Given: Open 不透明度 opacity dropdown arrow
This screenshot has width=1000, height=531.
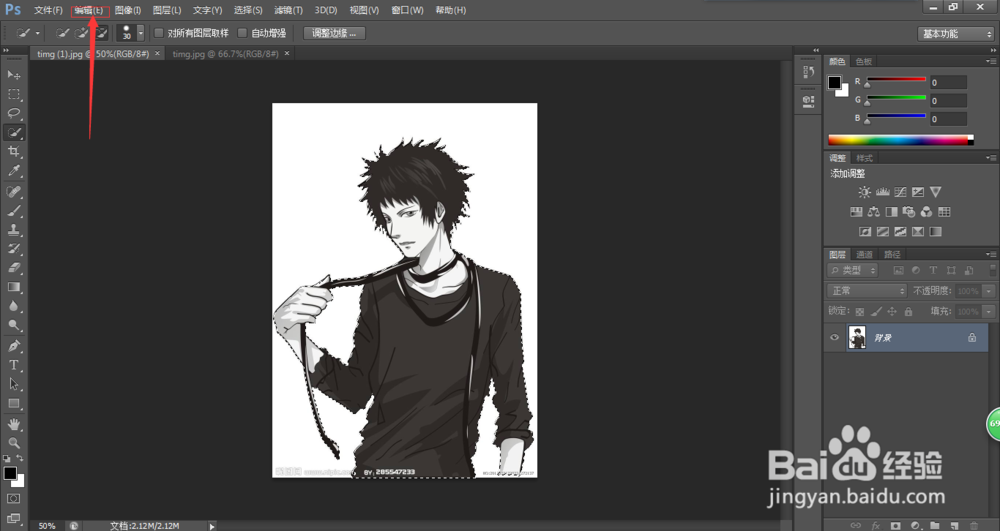Looking at the screenshot, I should point(989,291).
